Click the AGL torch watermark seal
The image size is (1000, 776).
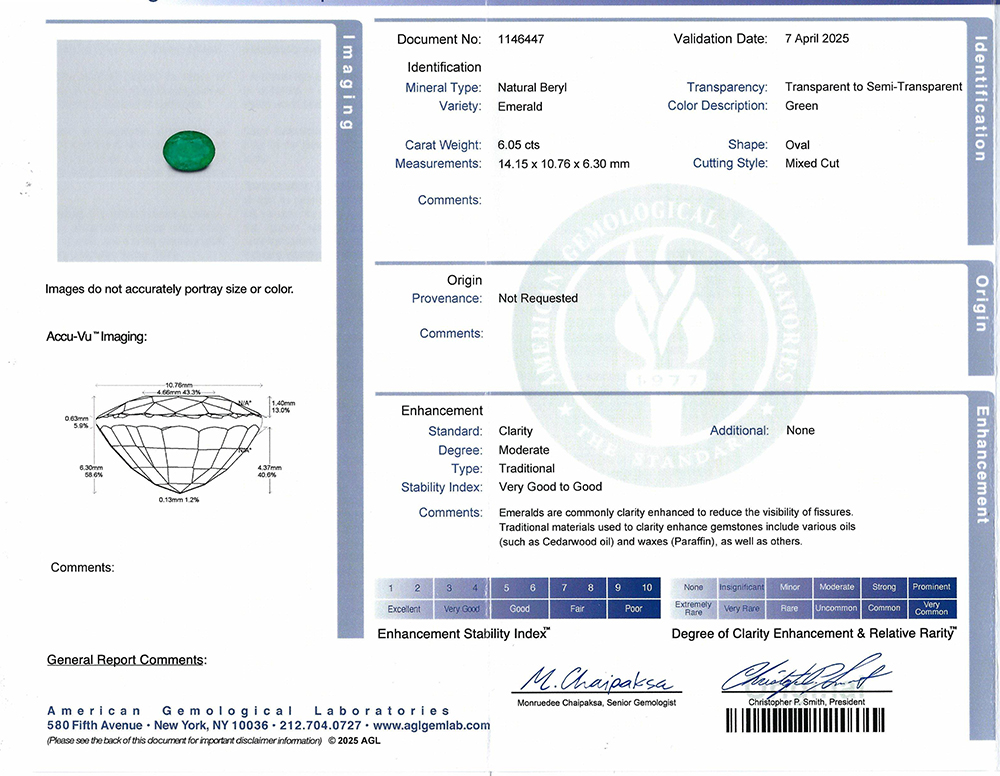[665, 334]
